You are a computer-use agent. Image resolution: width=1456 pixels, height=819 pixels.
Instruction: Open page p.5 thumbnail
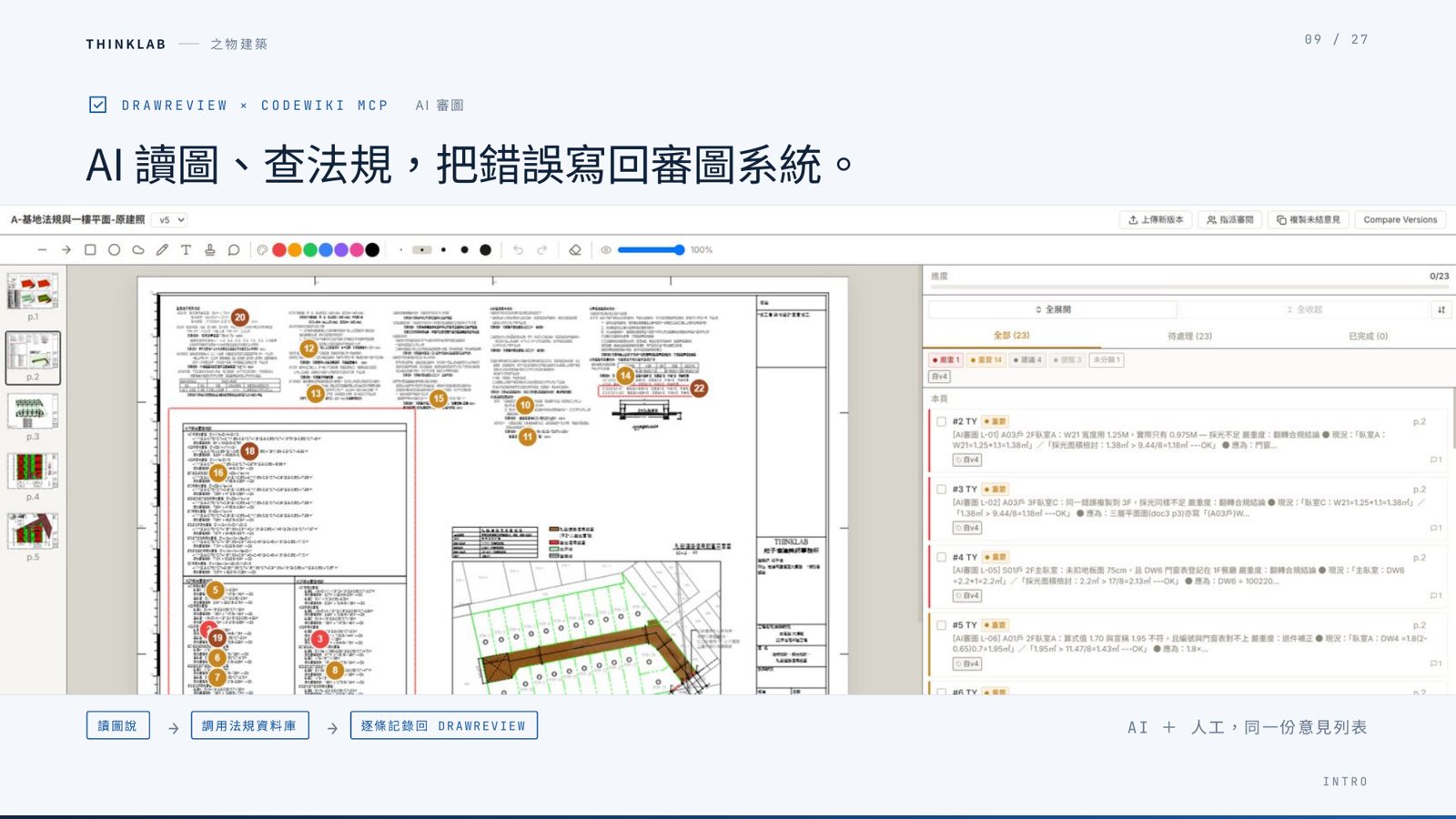tap(33, 531)
